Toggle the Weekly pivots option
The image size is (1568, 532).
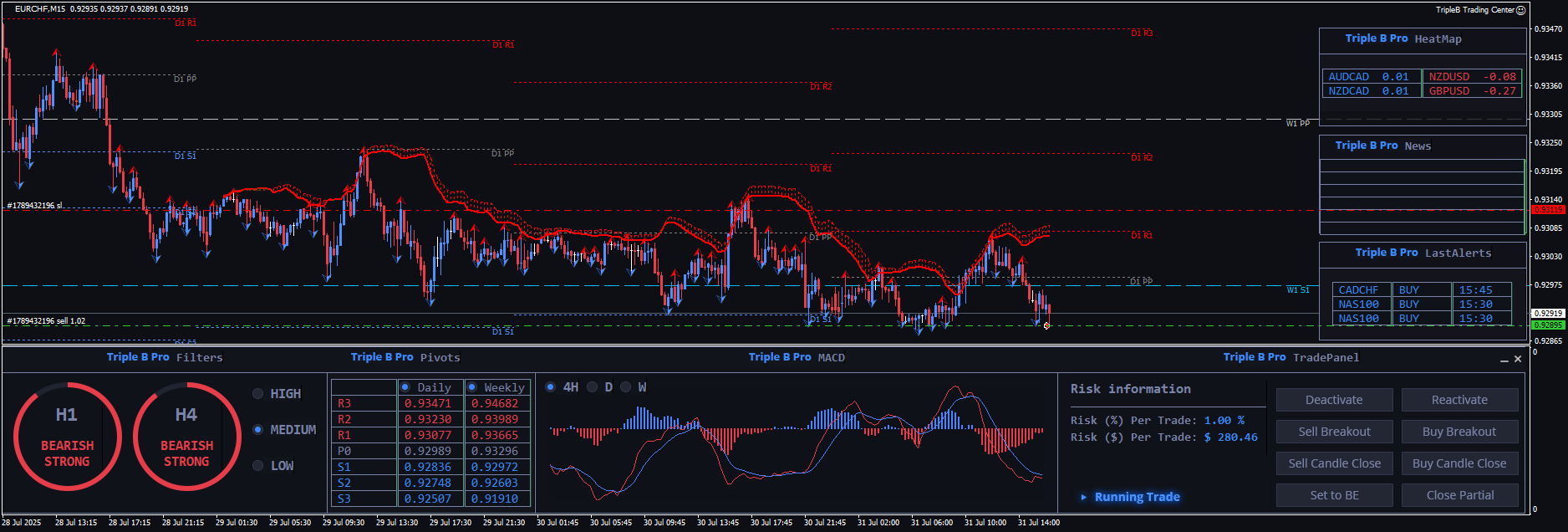[472, 387]
